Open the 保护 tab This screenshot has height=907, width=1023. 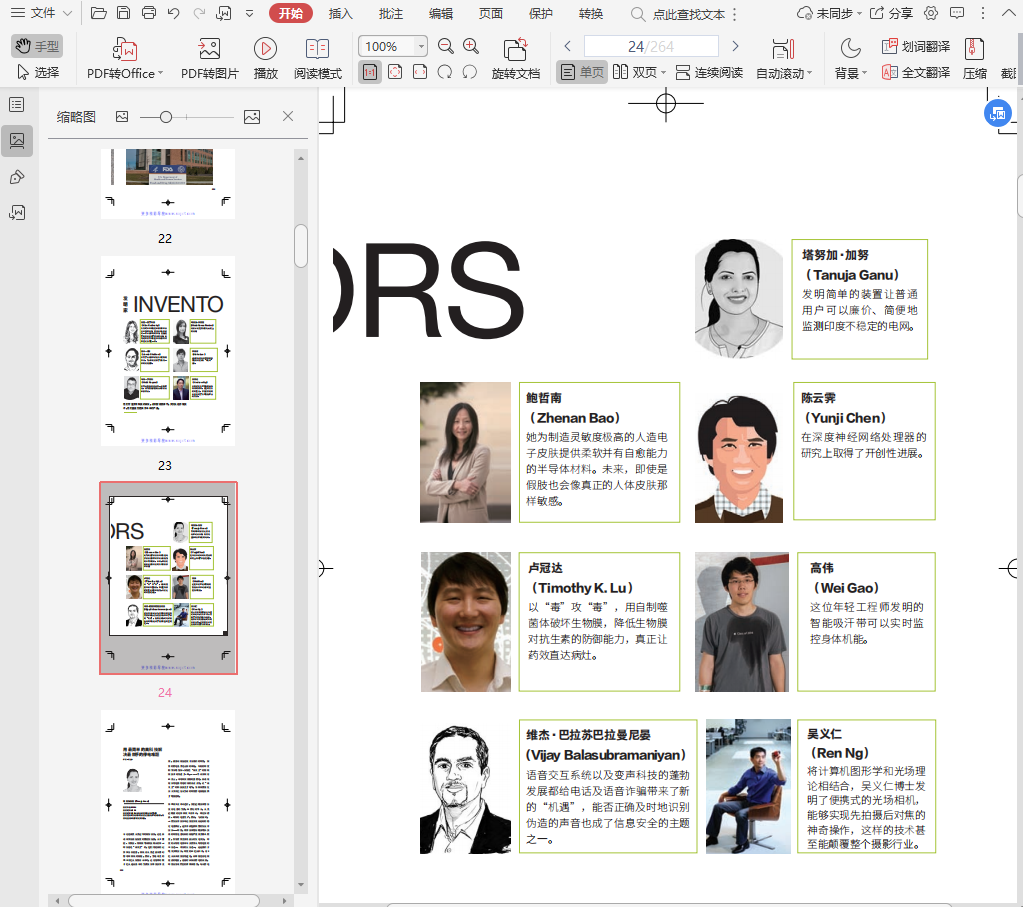pos(540,13)
